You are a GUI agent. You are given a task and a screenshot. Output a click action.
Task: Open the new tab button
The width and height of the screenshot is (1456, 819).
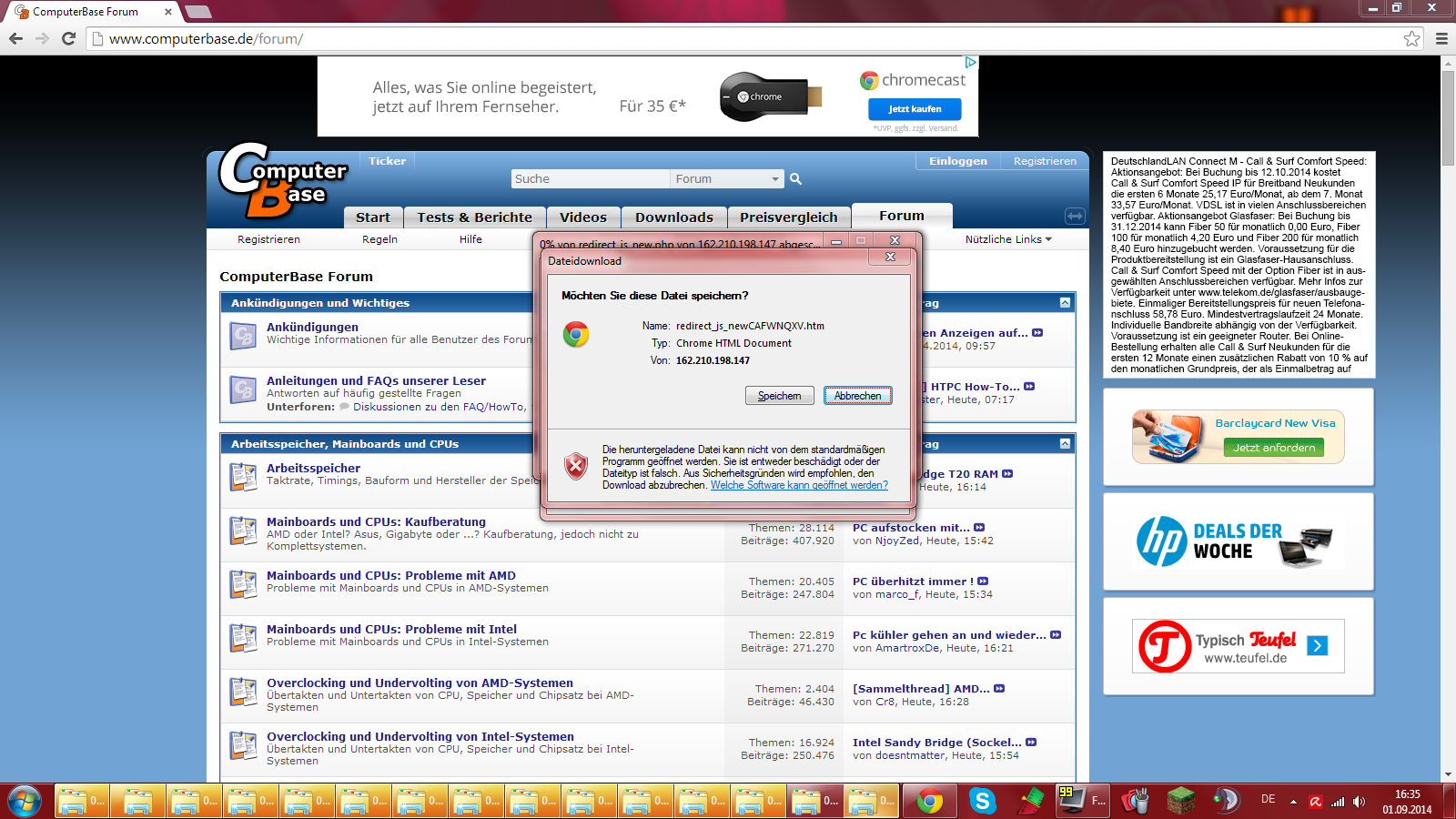(197, 12)
